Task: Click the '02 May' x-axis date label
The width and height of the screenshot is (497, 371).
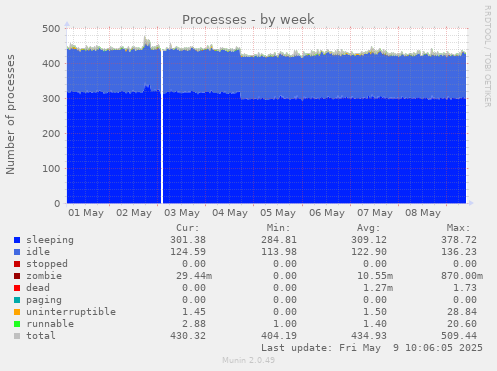Action: [134, 213]
